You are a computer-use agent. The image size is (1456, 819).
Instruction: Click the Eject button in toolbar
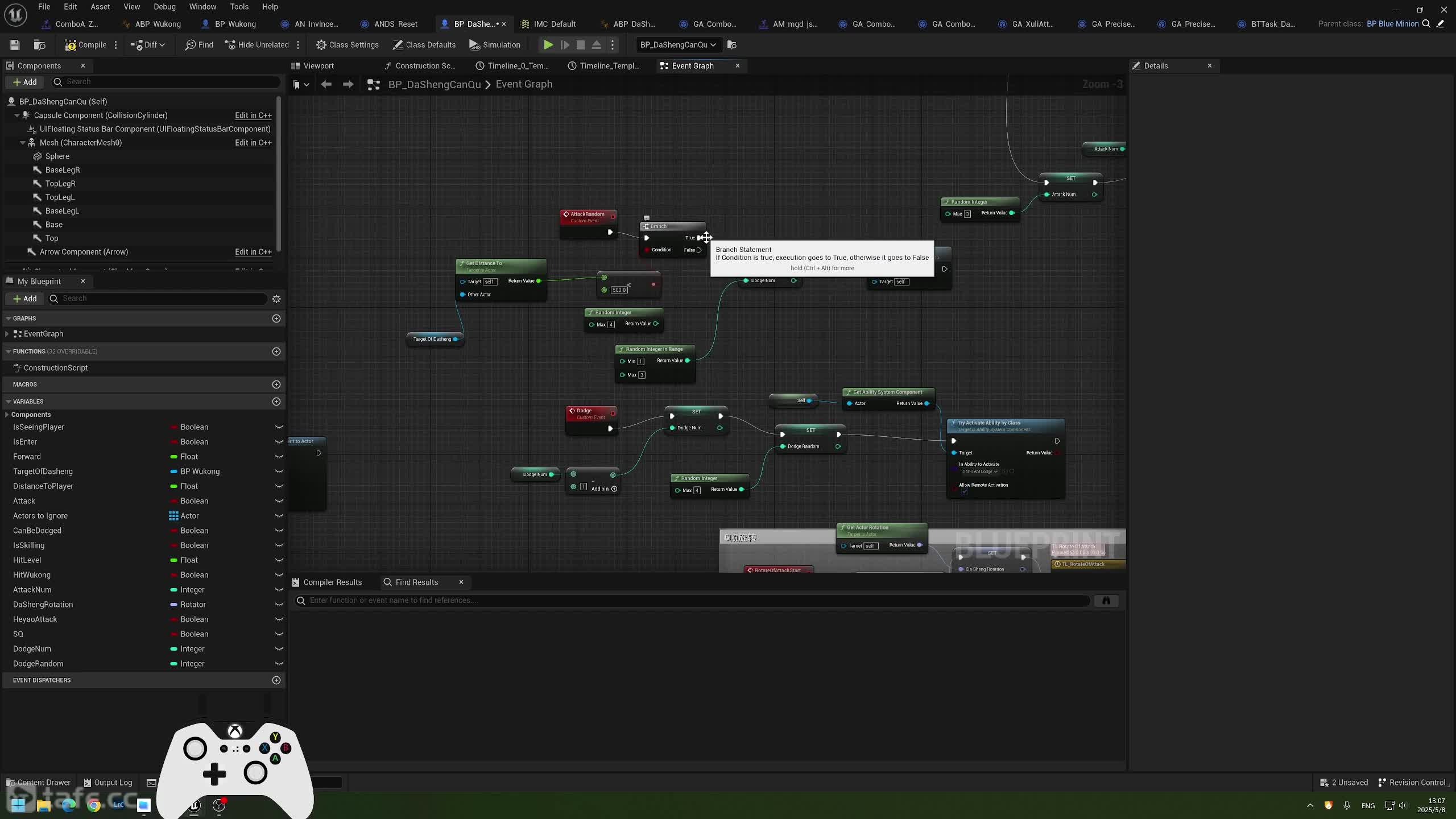[597, 45]
